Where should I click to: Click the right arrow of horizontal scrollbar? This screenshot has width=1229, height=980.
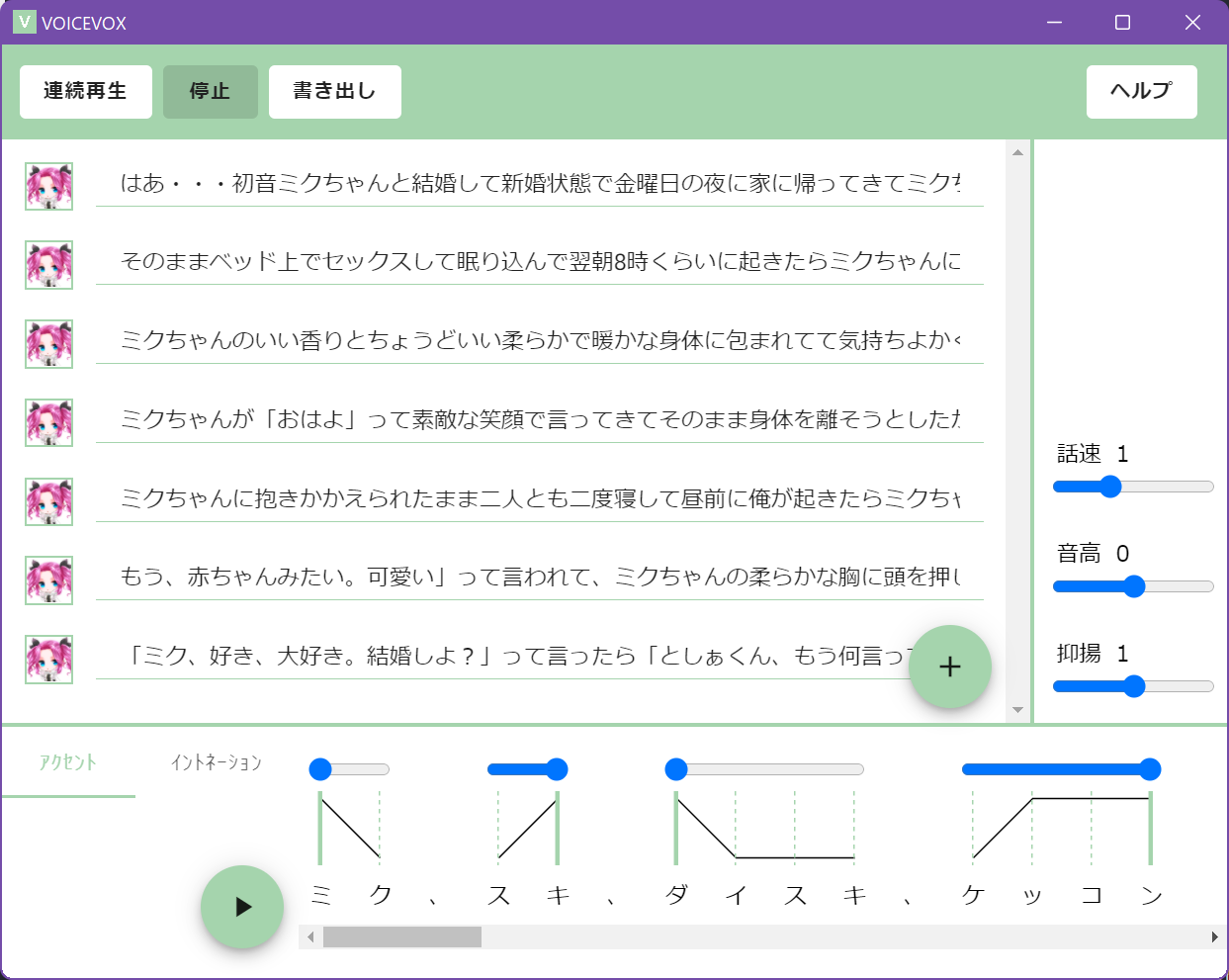click(x=1214, y=936)
